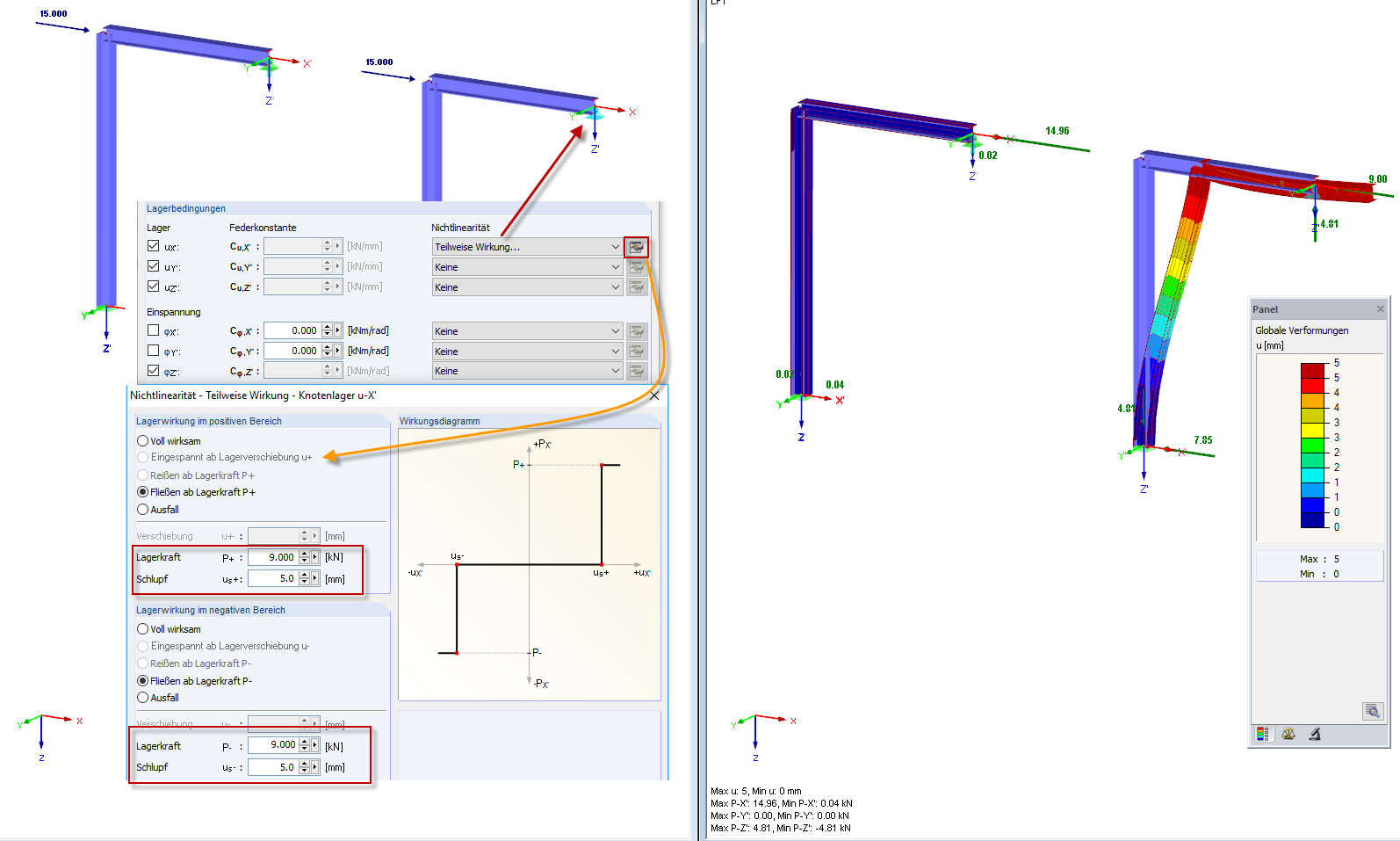Click the 14.96 reaction force label

click(1057, 131)
